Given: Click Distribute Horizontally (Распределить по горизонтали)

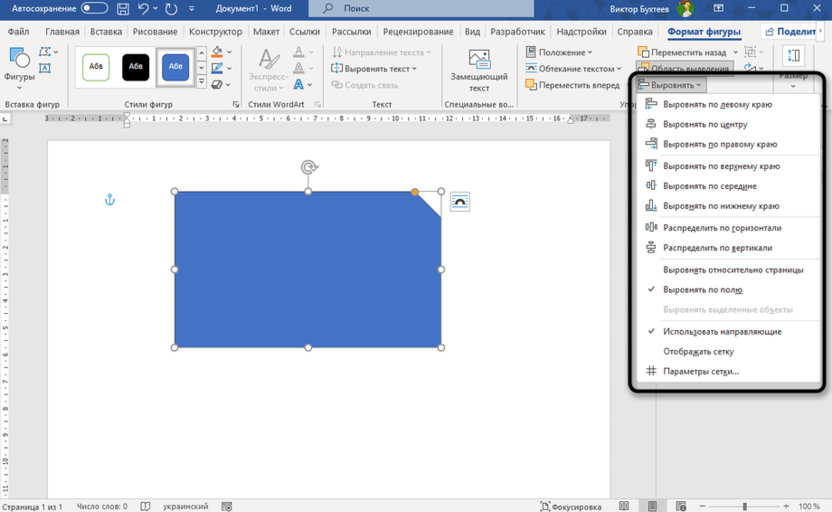Looking at the screenshot, I should pyautogui.click(x=722, y=228).
